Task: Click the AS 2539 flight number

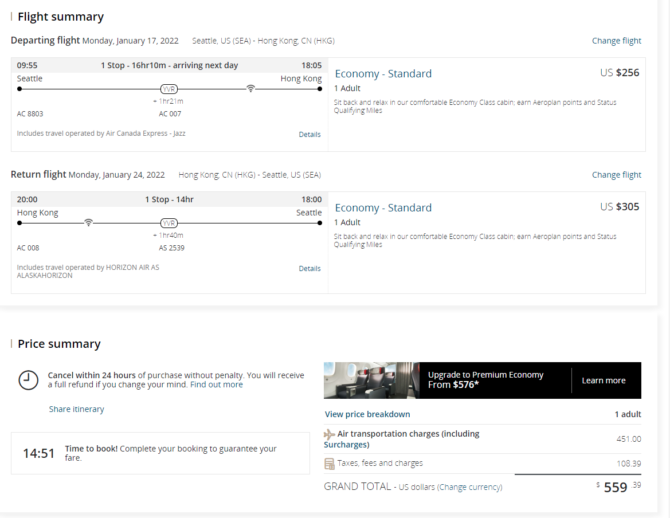Action: (x=171, y=248)
